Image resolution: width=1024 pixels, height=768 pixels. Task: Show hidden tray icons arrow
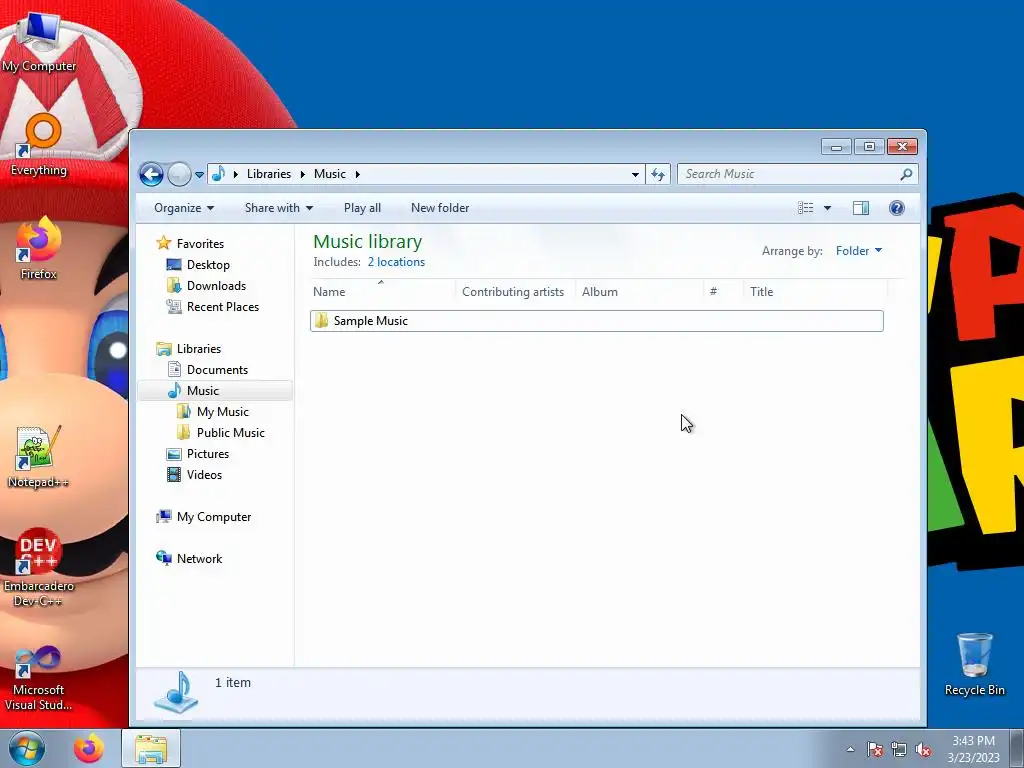(850, 749)
